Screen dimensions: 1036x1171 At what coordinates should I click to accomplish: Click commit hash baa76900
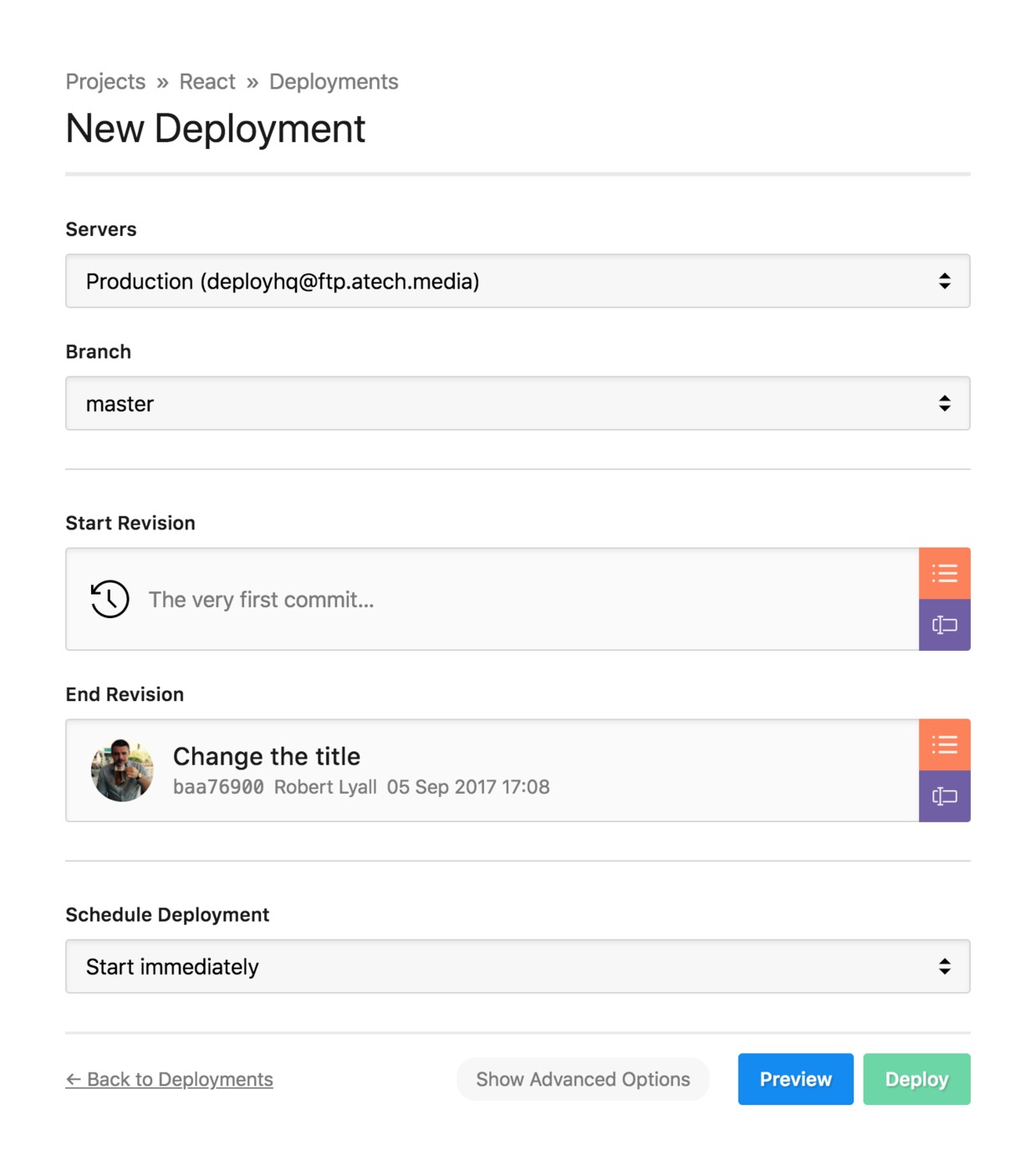tap(218, 787)
